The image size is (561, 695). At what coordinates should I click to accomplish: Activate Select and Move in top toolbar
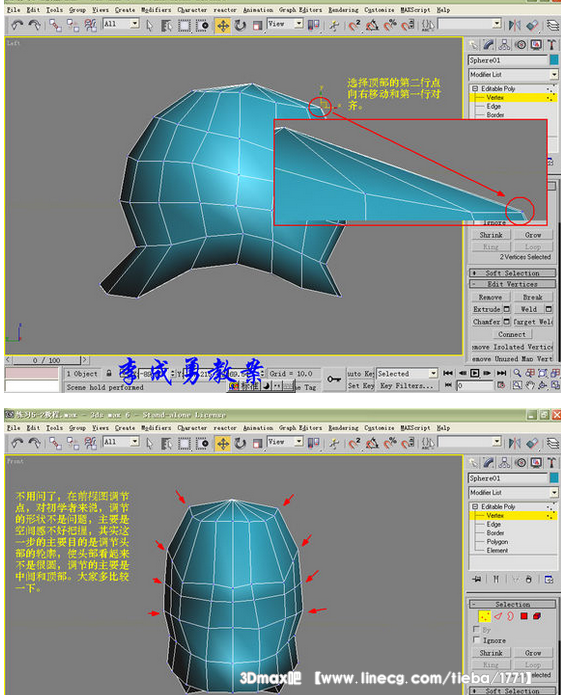[x=223, y=25]
